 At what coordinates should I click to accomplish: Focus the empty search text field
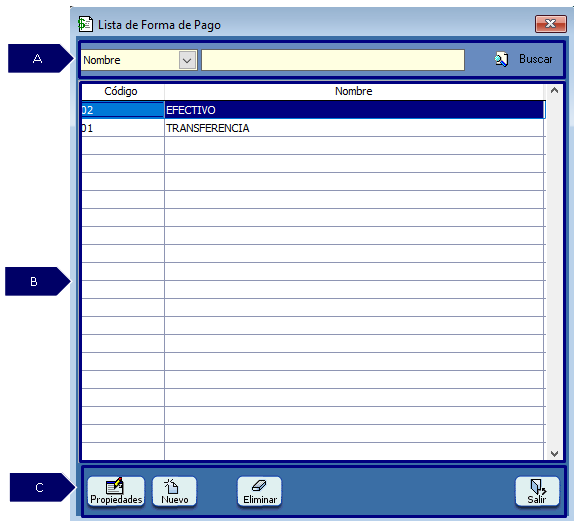click(x=333, y=60)
